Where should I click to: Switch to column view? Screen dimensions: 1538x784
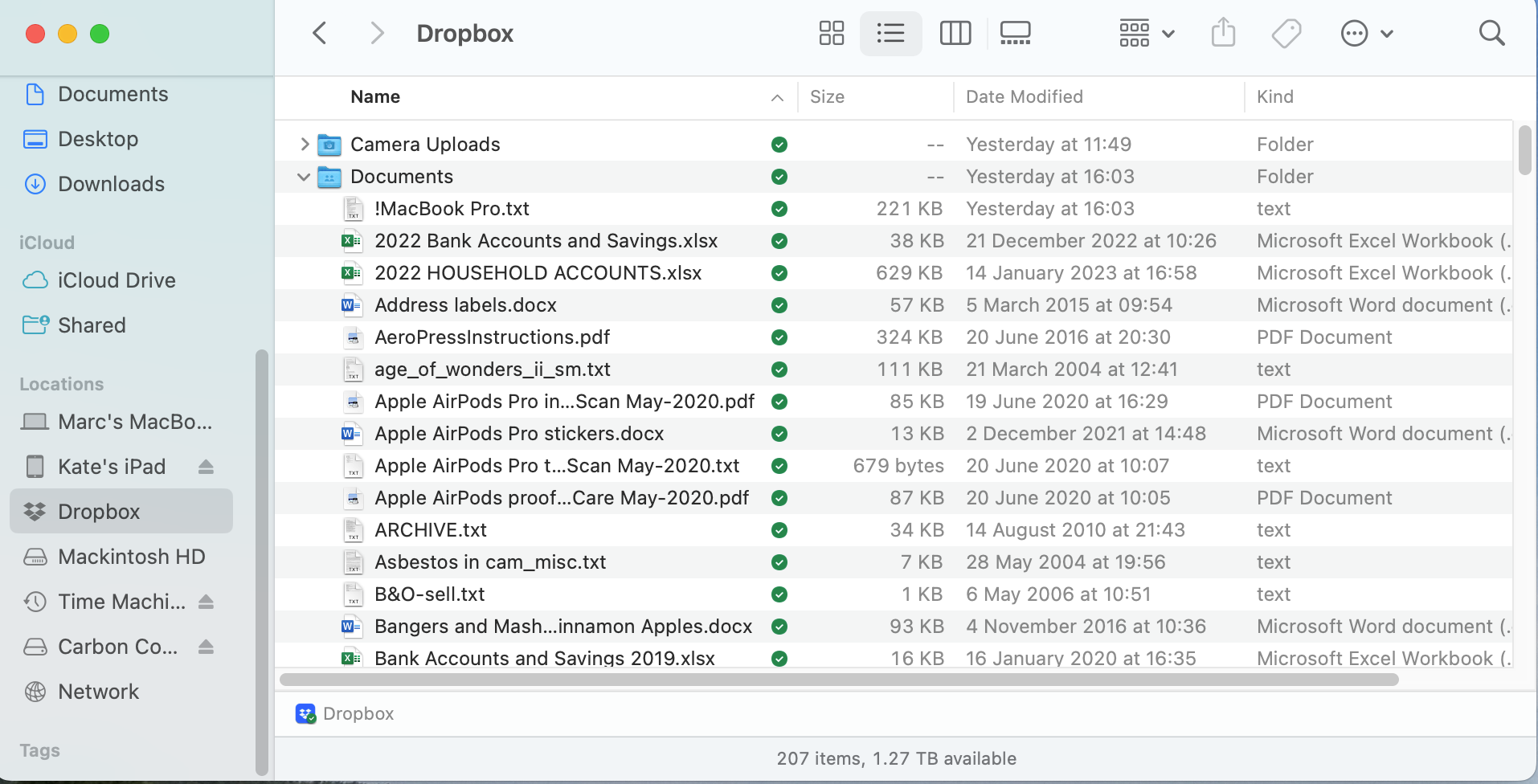[955, 33]
